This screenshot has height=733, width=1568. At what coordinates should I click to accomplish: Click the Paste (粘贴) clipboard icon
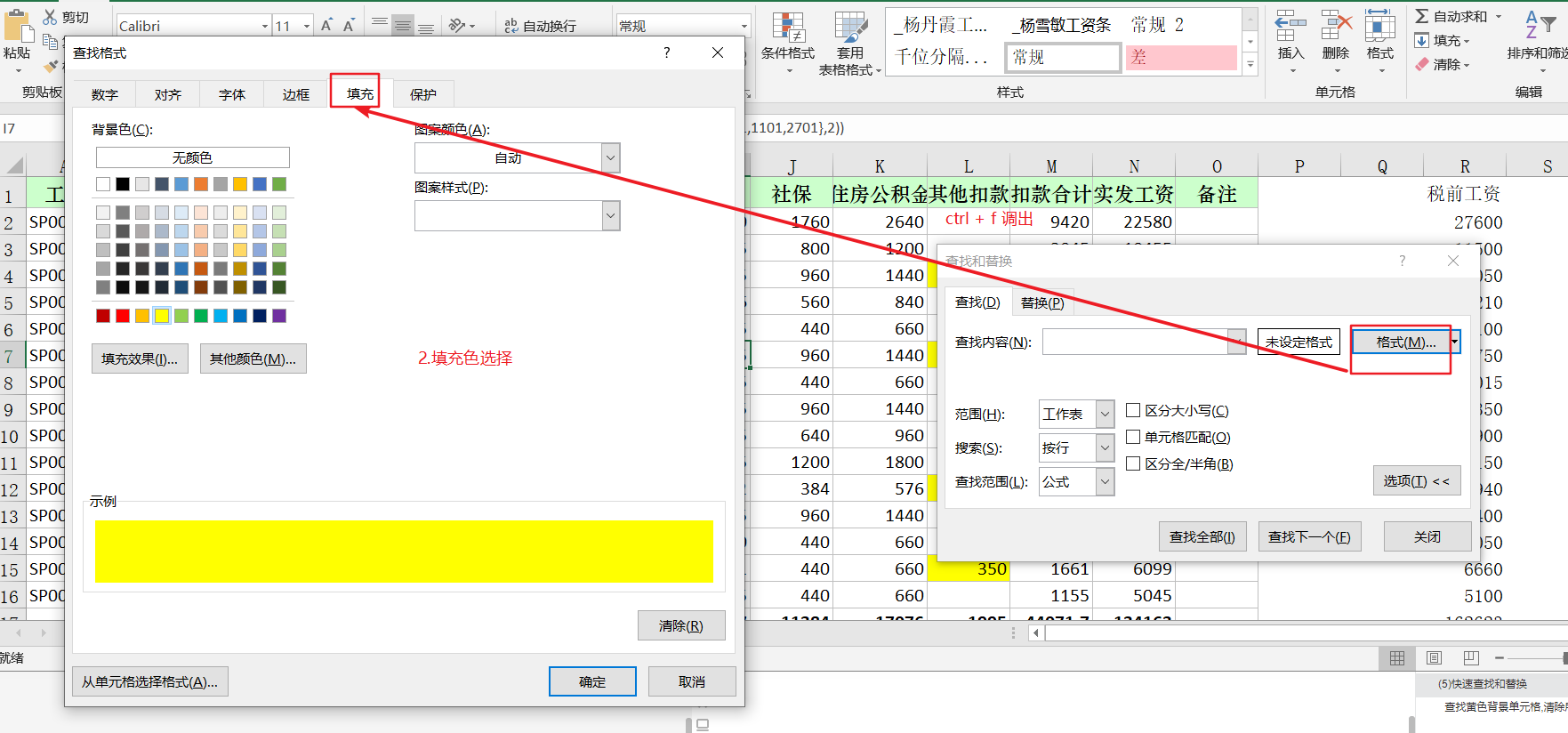[18, 27]
